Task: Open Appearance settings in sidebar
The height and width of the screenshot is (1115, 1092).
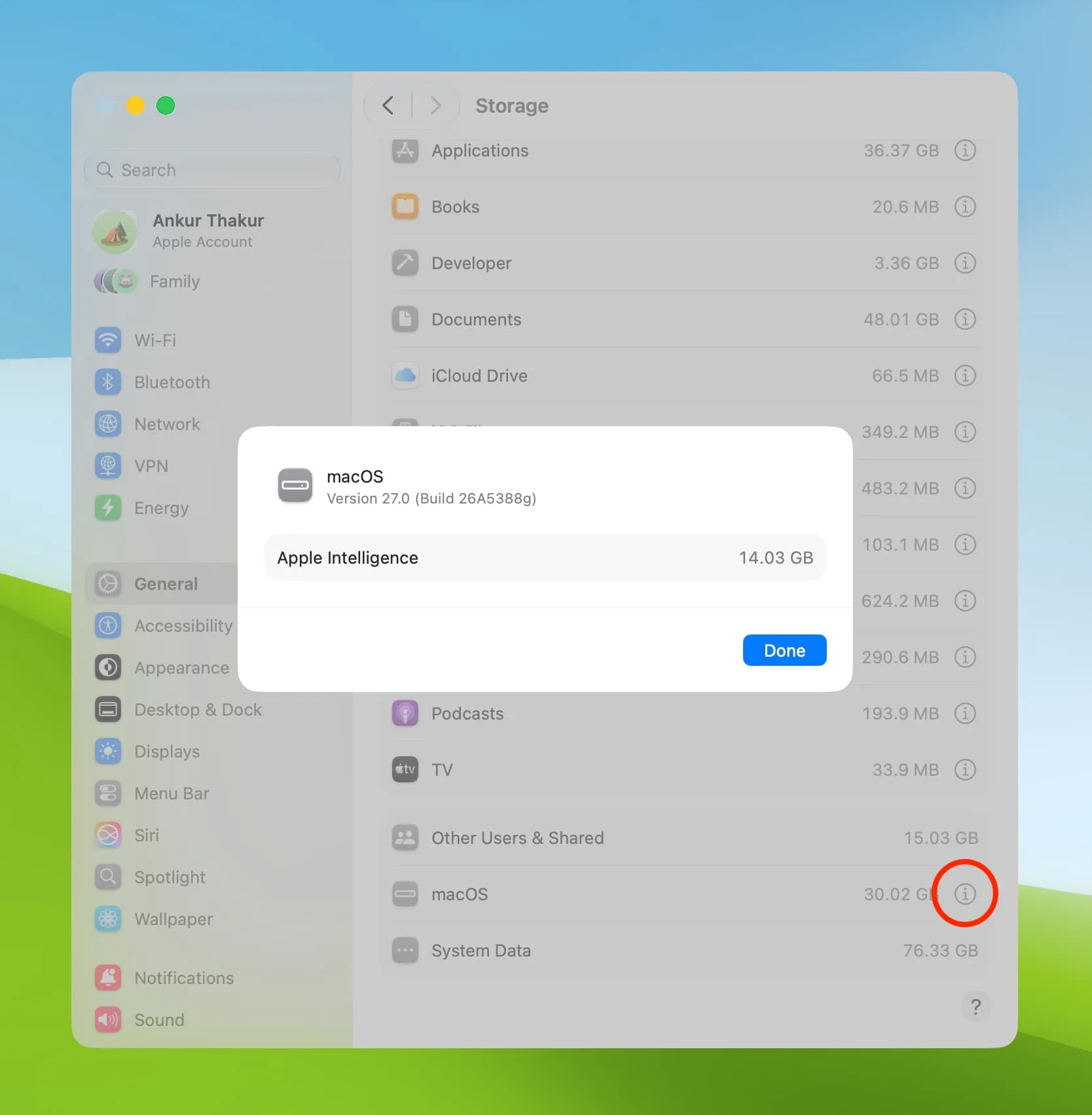Action: tap(162, 668)
